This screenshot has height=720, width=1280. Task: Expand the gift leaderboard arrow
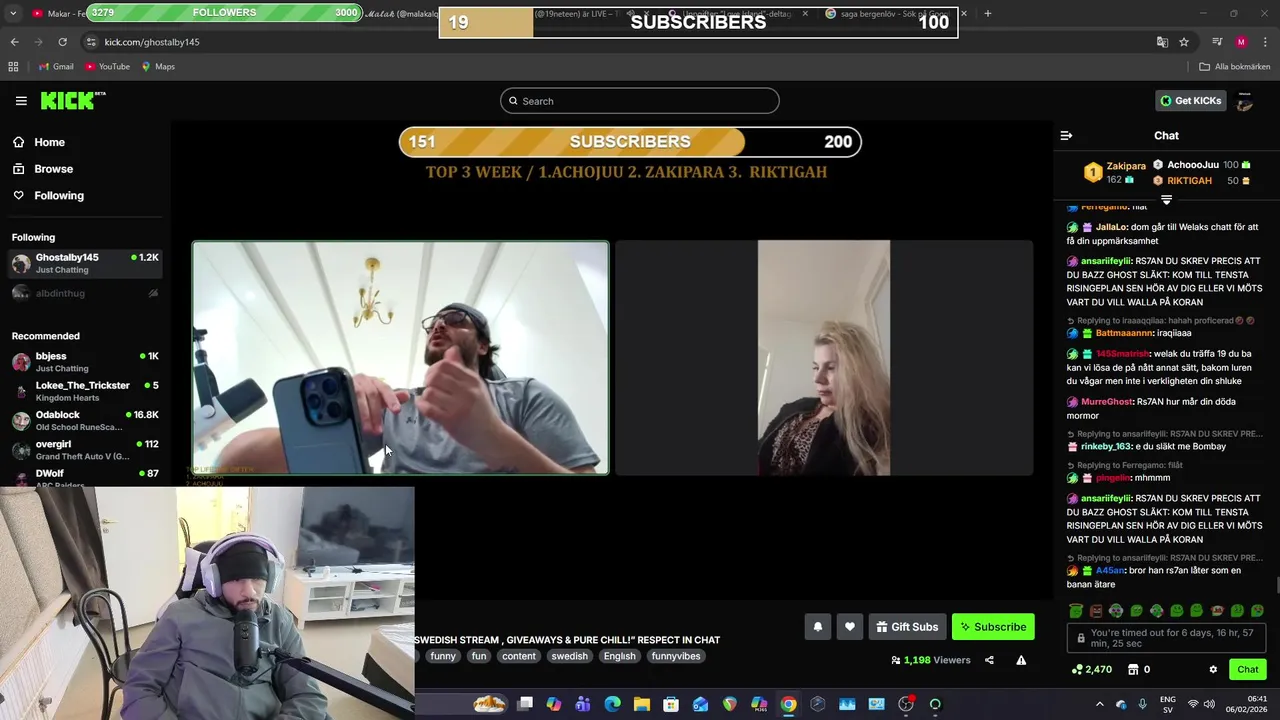(1166, 200)
